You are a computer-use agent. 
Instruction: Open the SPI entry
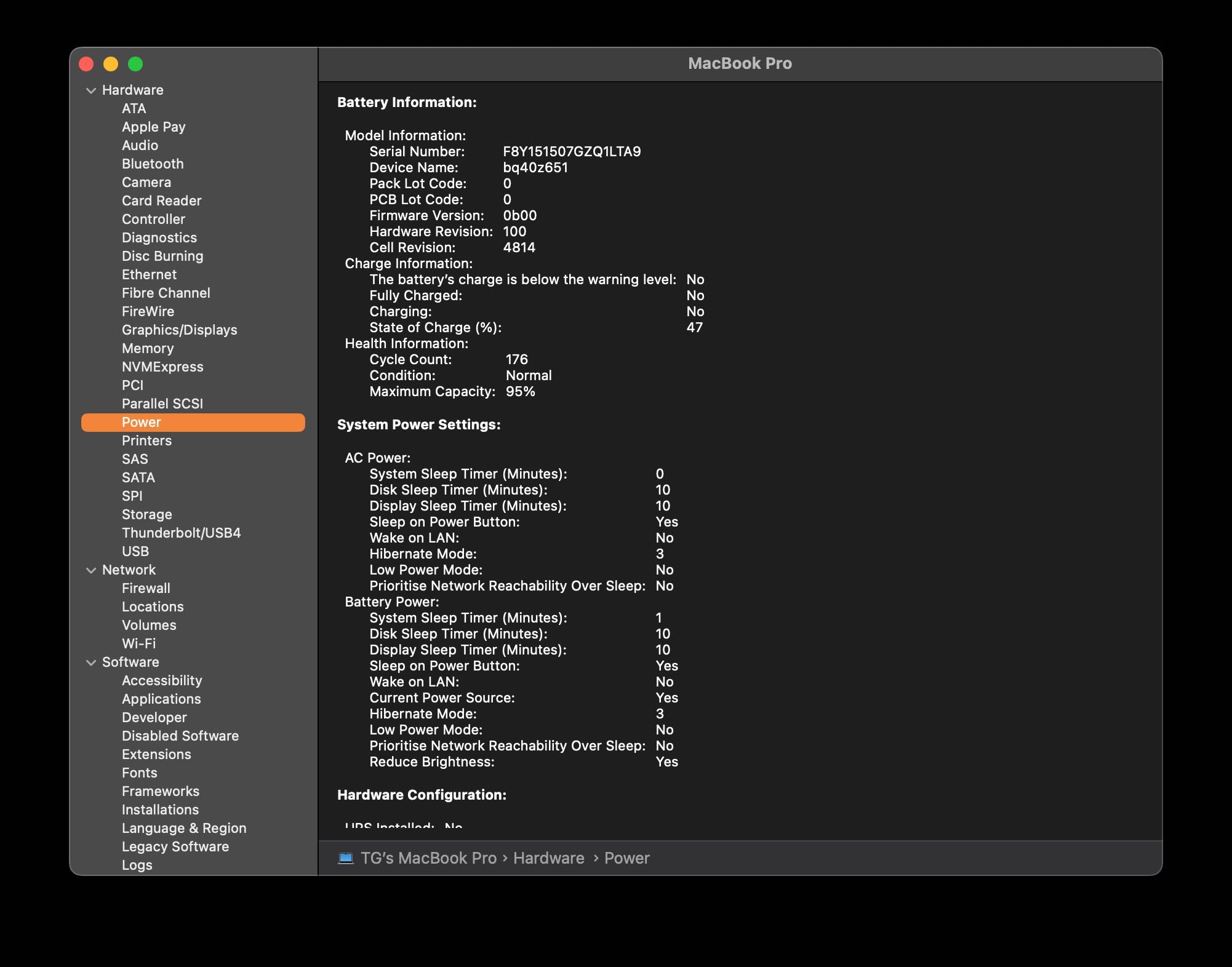point(132,496)
